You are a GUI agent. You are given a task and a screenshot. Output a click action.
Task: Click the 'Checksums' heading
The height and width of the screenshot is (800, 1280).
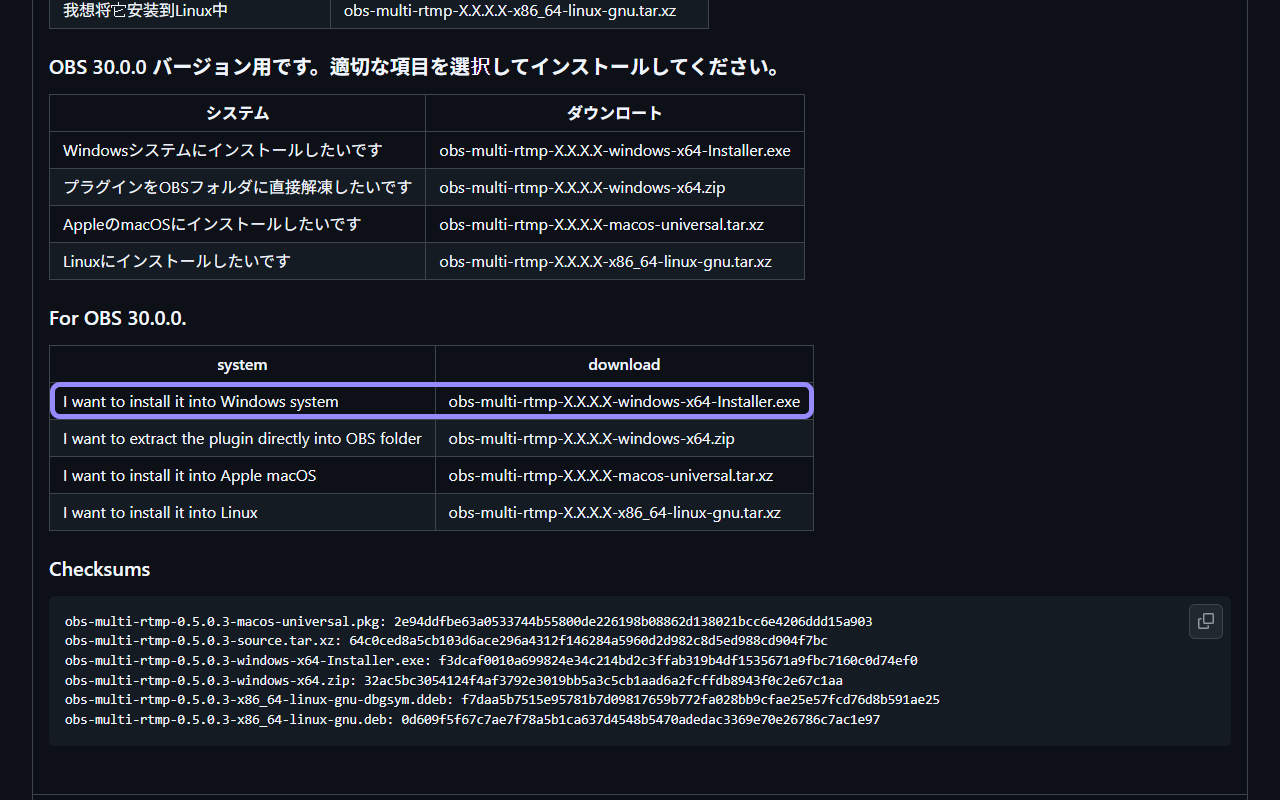pos(100,570)
